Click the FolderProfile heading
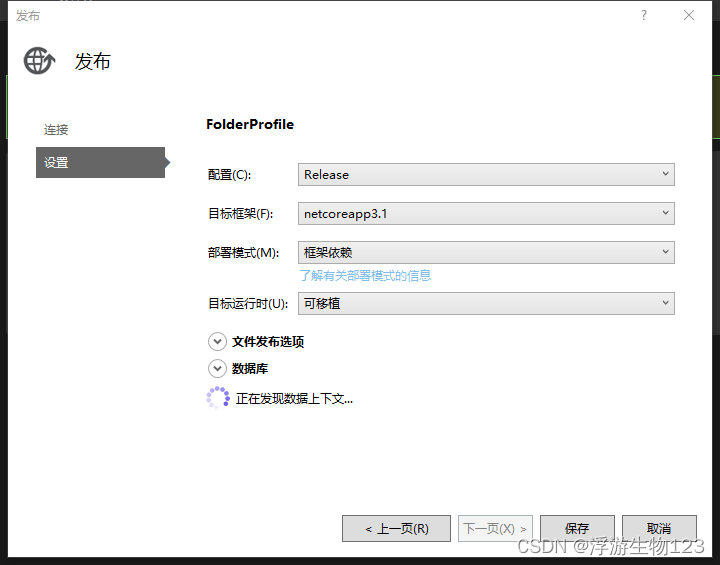The width and height of the screenshot is (720, 565). point(250,124)
